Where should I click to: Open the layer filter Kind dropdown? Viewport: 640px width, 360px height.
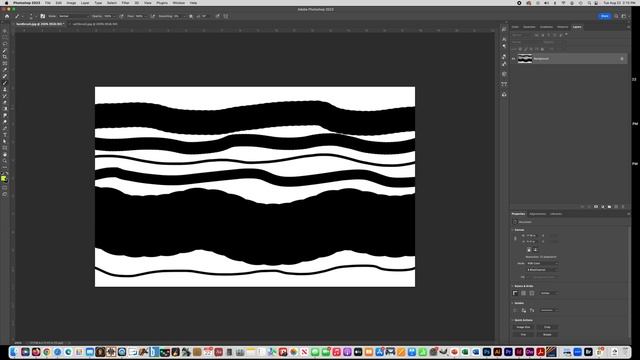pyautogui.click(x=522, y=35)
